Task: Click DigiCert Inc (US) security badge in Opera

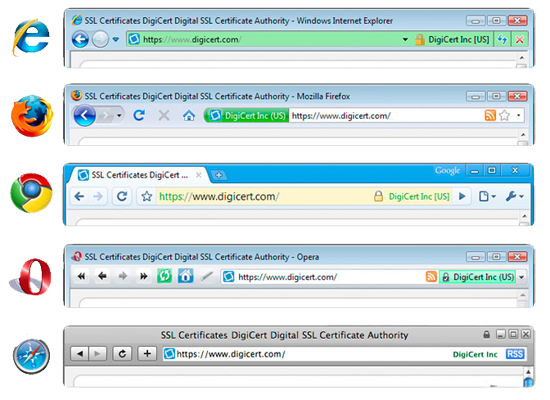Action: pos(477,277)
